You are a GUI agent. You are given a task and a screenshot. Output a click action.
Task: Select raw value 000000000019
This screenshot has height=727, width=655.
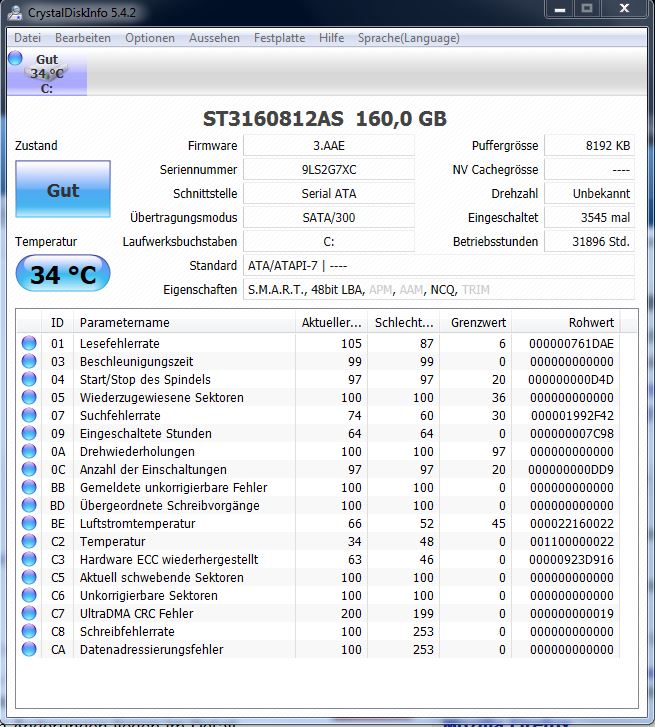click(x=572, y=613)
